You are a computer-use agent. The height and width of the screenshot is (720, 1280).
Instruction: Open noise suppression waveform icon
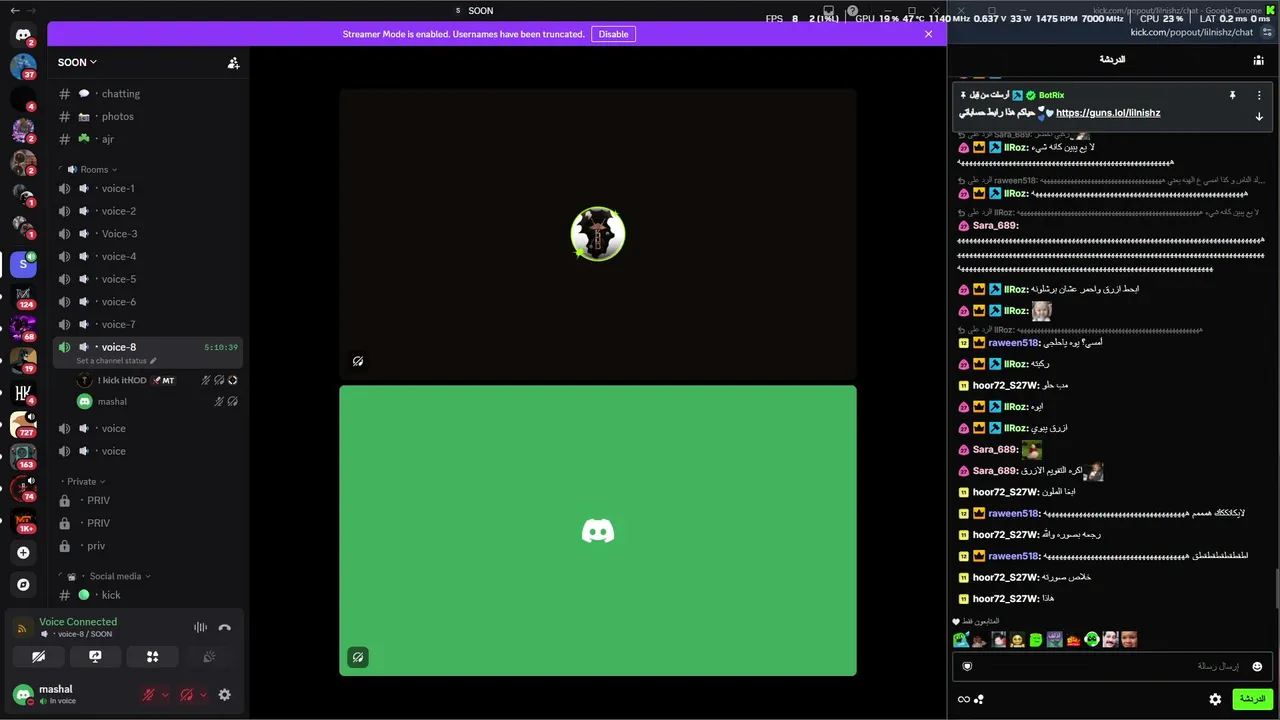[x=200, y=627]
